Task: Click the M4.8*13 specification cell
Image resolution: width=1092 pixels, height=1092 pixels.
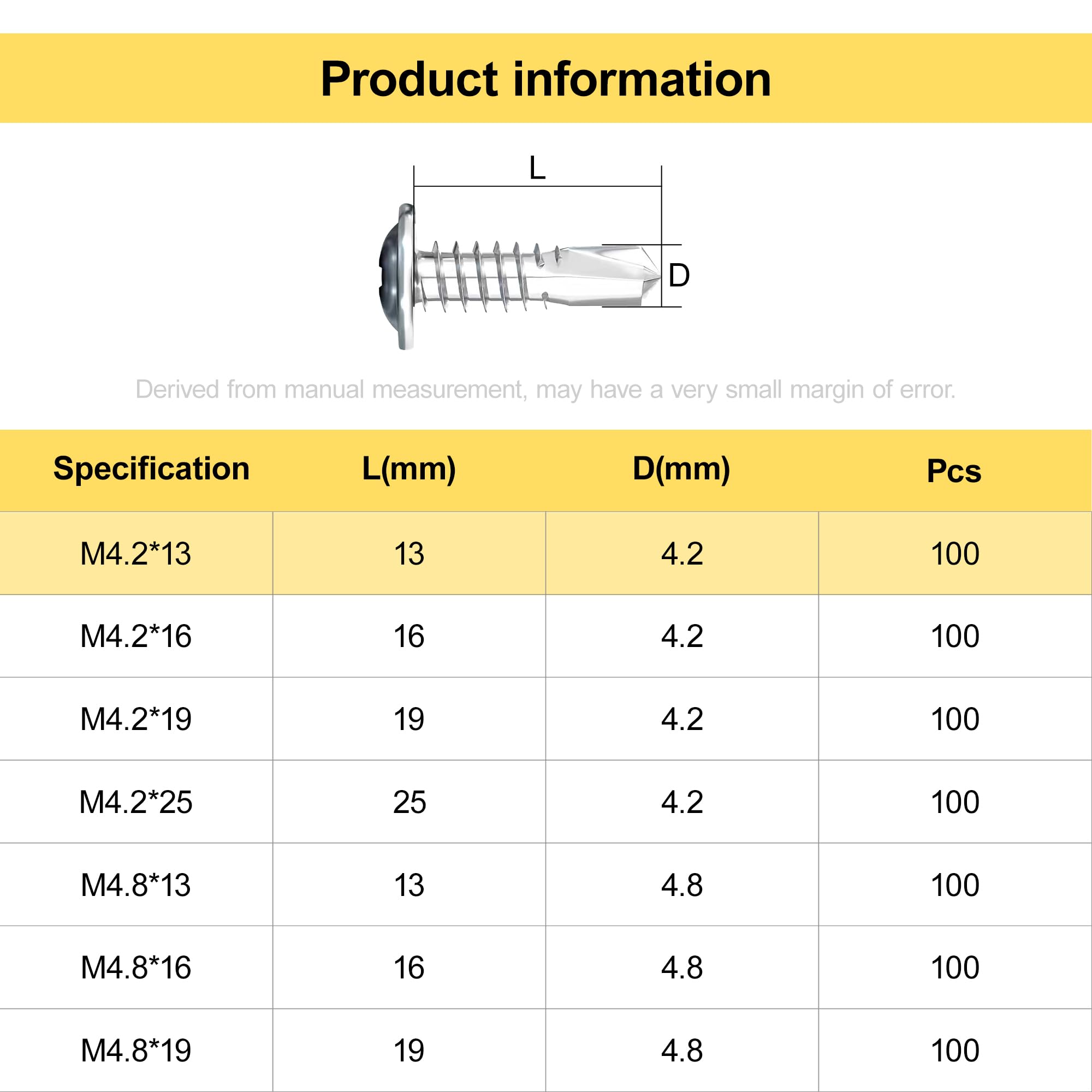Action: click(x=136, y=885)
